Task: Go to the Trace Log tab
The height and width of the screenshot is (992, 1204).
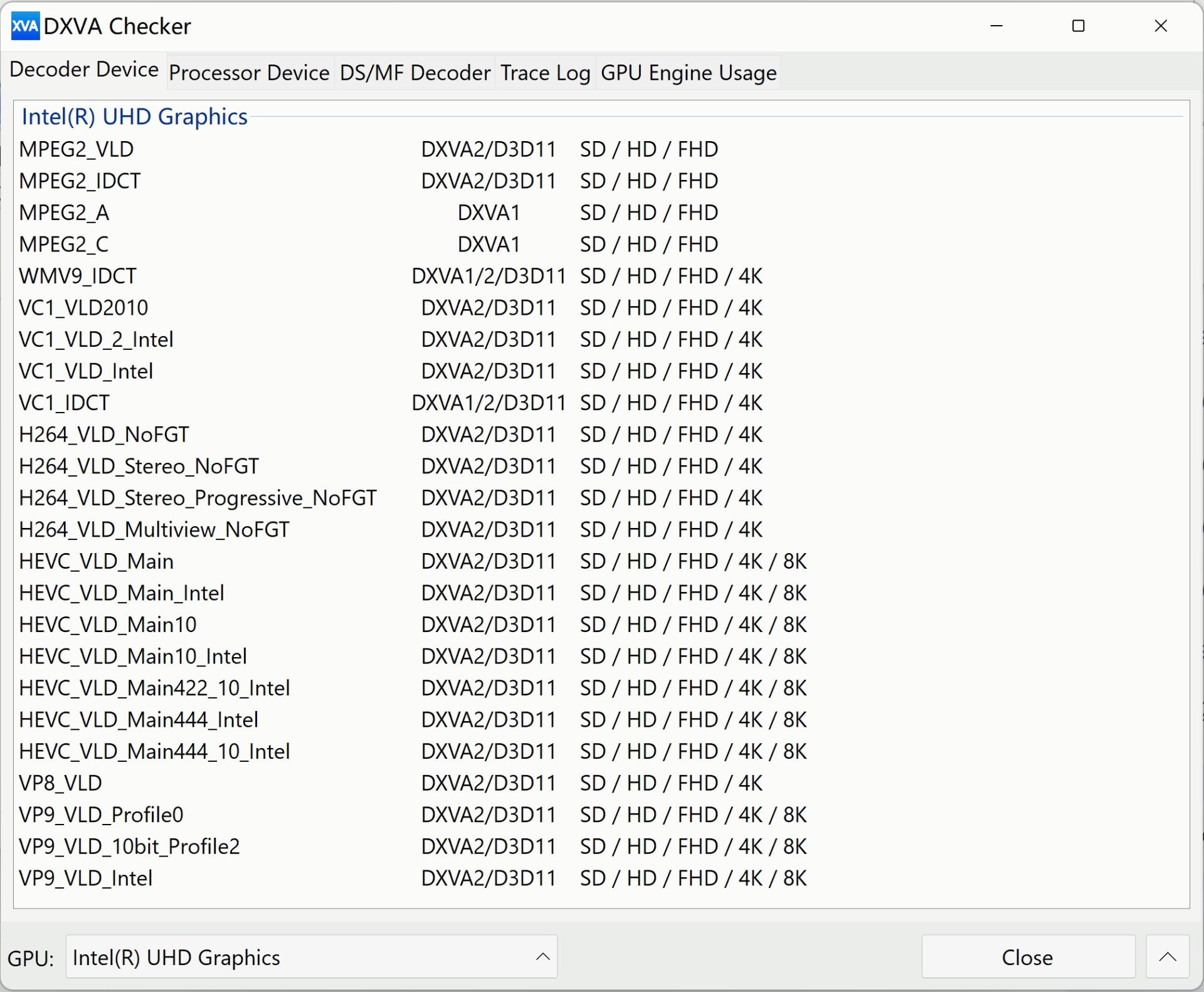Action: [x=545, y=73]
